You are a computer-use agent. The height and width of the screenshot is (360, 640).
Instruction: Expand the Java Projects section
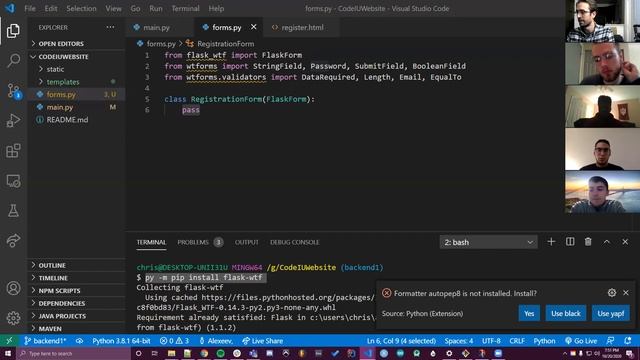tap(76, 316)
